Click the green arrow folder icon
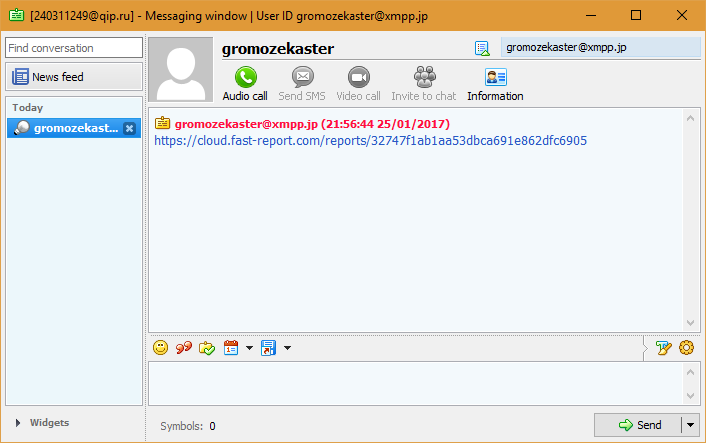The height and width of the screenshot is (443, 706). [x=207, y=348]
